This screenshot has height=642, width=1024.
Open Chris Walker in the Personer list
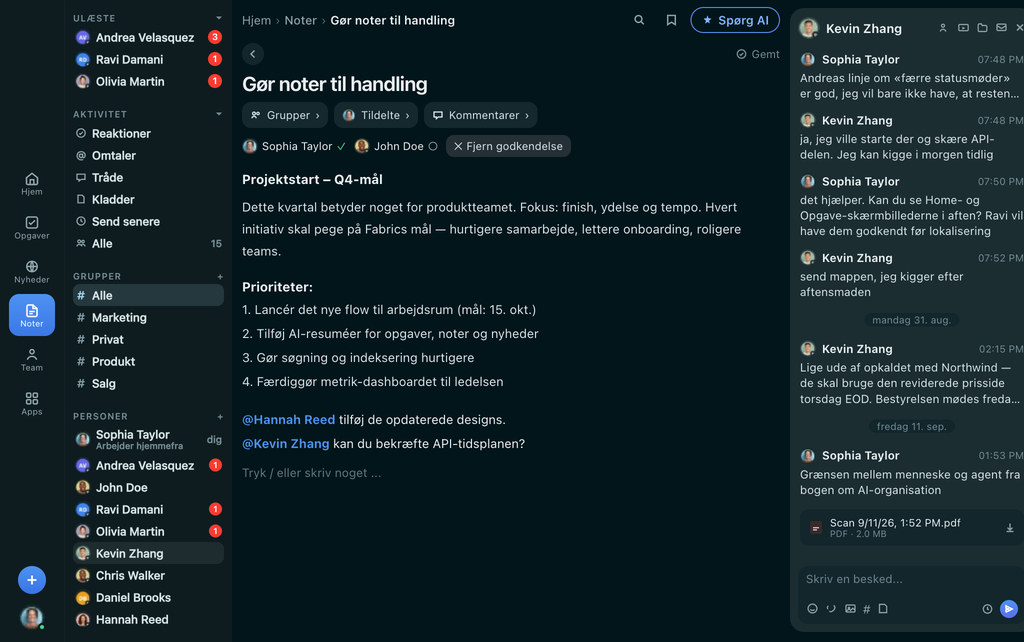[x=148, y=575]
